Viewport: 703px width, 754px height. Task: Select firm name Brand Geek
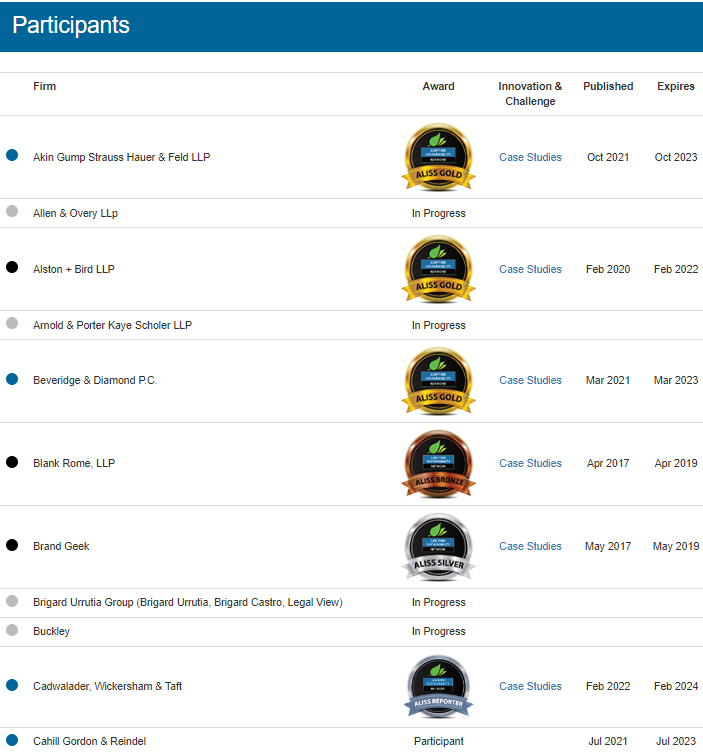(61, 546)
